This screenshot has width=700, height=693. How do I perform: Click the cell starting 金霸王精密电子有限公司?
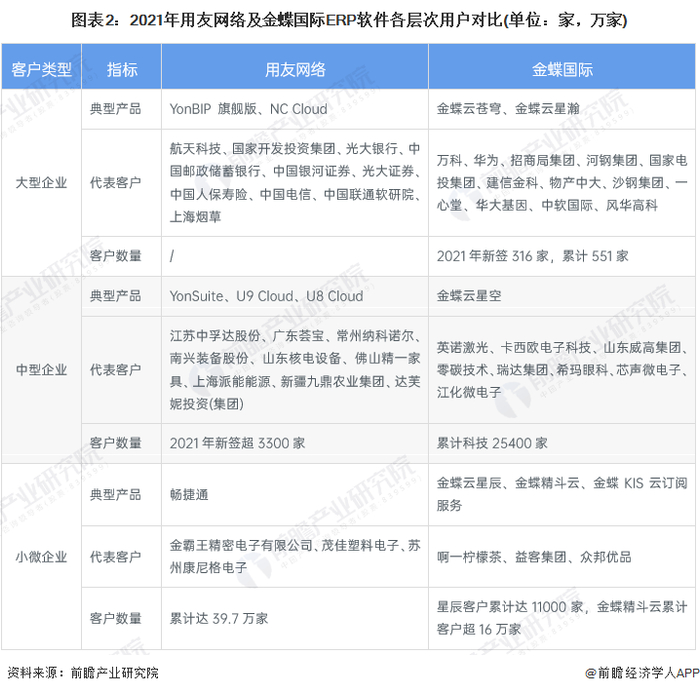pyautogui.click(x=295, y=557)
